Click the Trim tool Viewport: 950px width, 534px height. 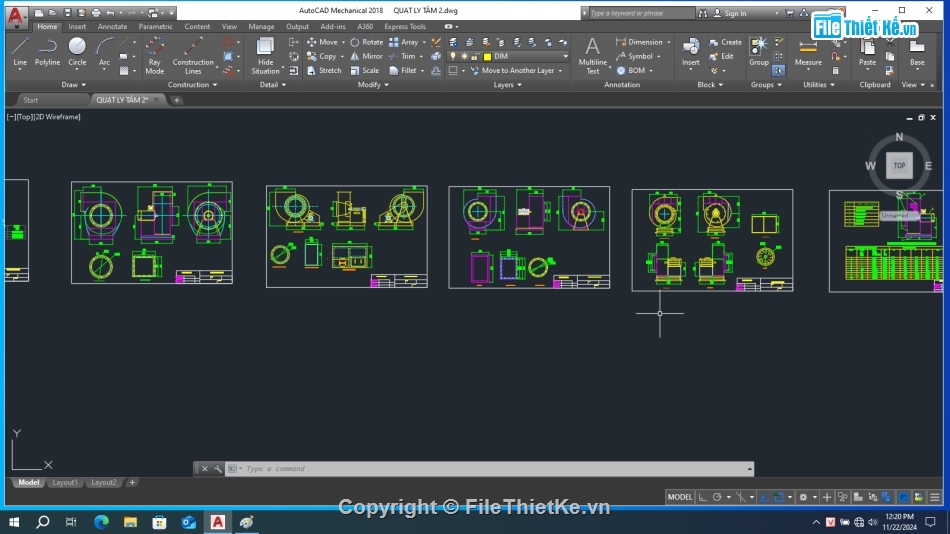[x=402, y=56]
